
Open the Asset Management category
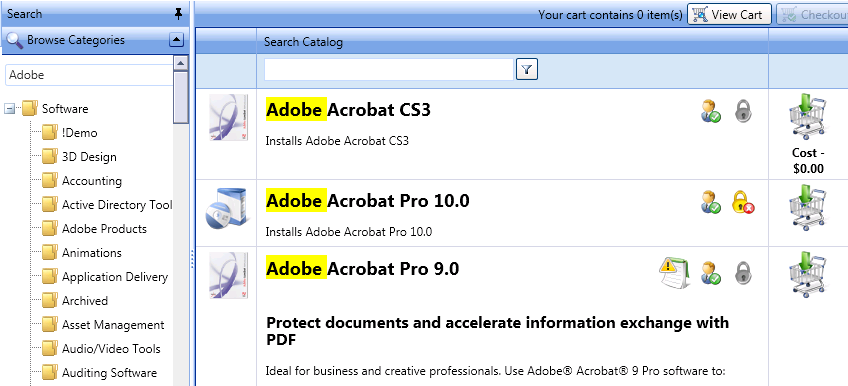(113, 325)
